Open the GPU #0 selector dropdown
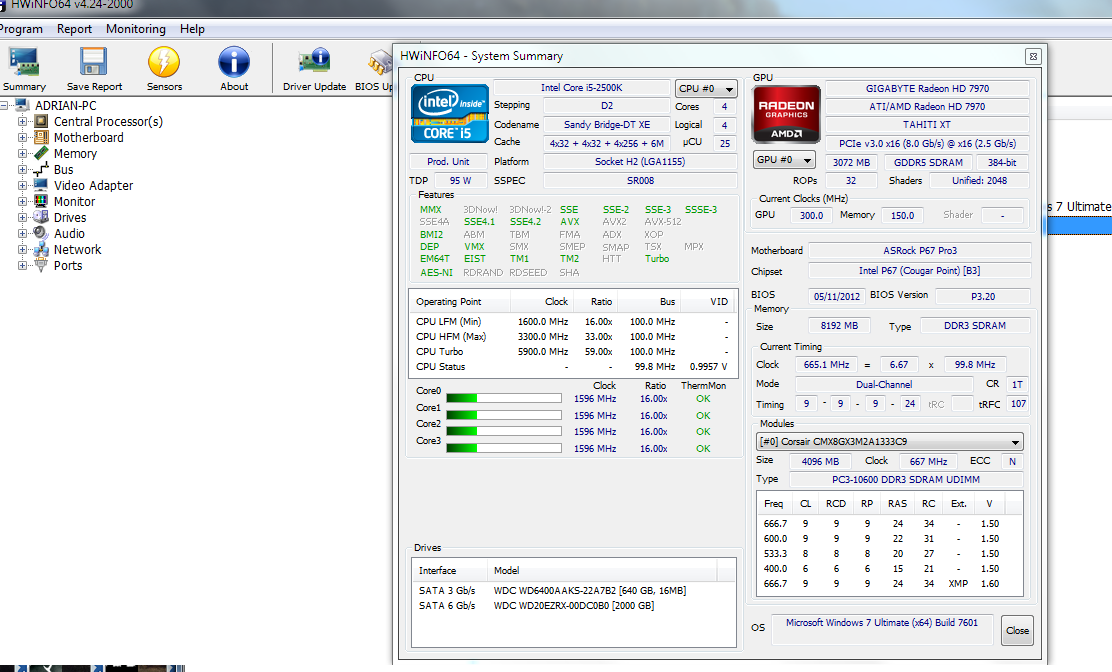 [784, 160]
